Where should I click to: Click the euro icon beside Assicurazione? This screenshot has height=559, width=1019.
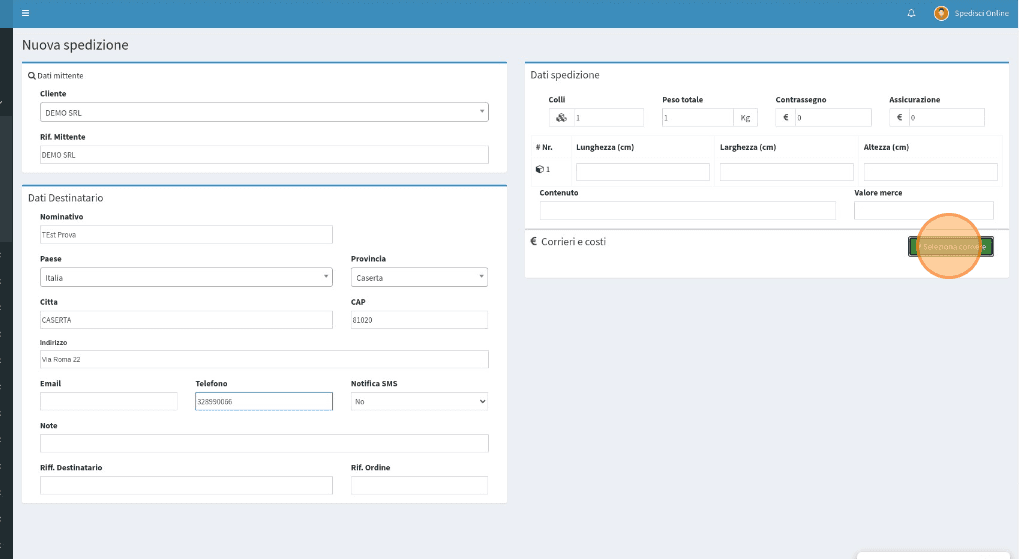point(899,118)
